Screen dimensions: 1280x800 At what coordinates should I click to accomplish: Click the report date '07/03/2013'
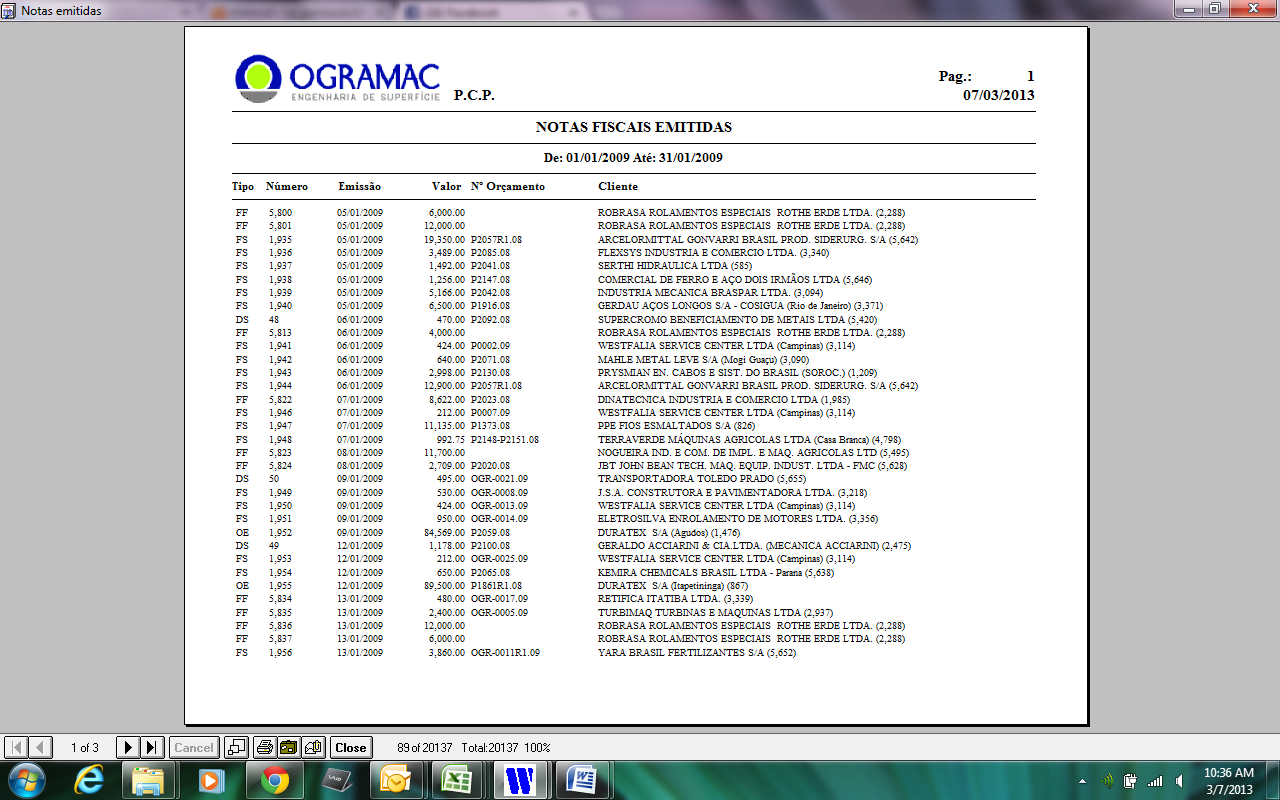pyautogui.click(x=999, y=95)
